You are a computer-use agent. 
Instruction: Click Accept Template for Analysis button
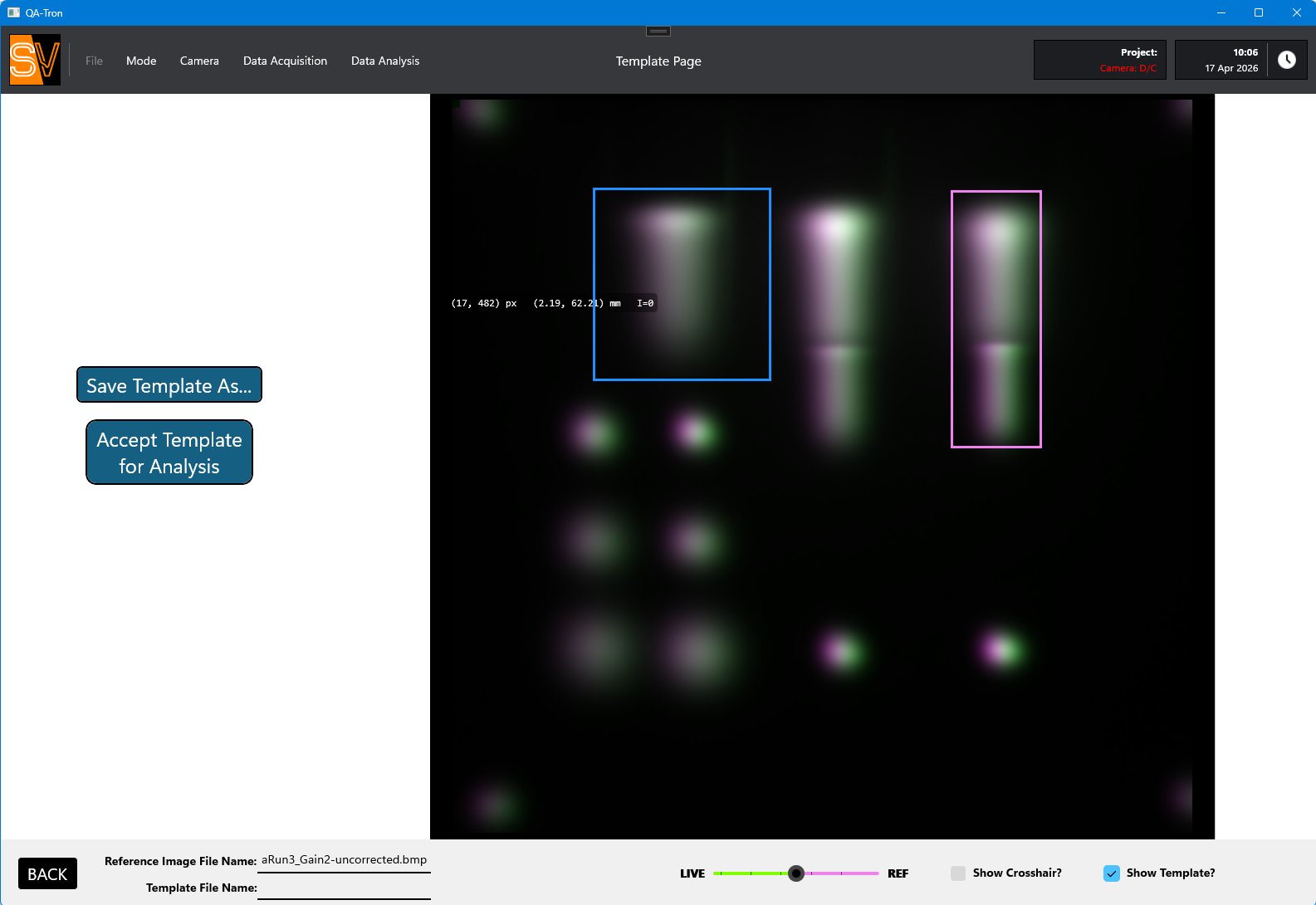point(169,452)
